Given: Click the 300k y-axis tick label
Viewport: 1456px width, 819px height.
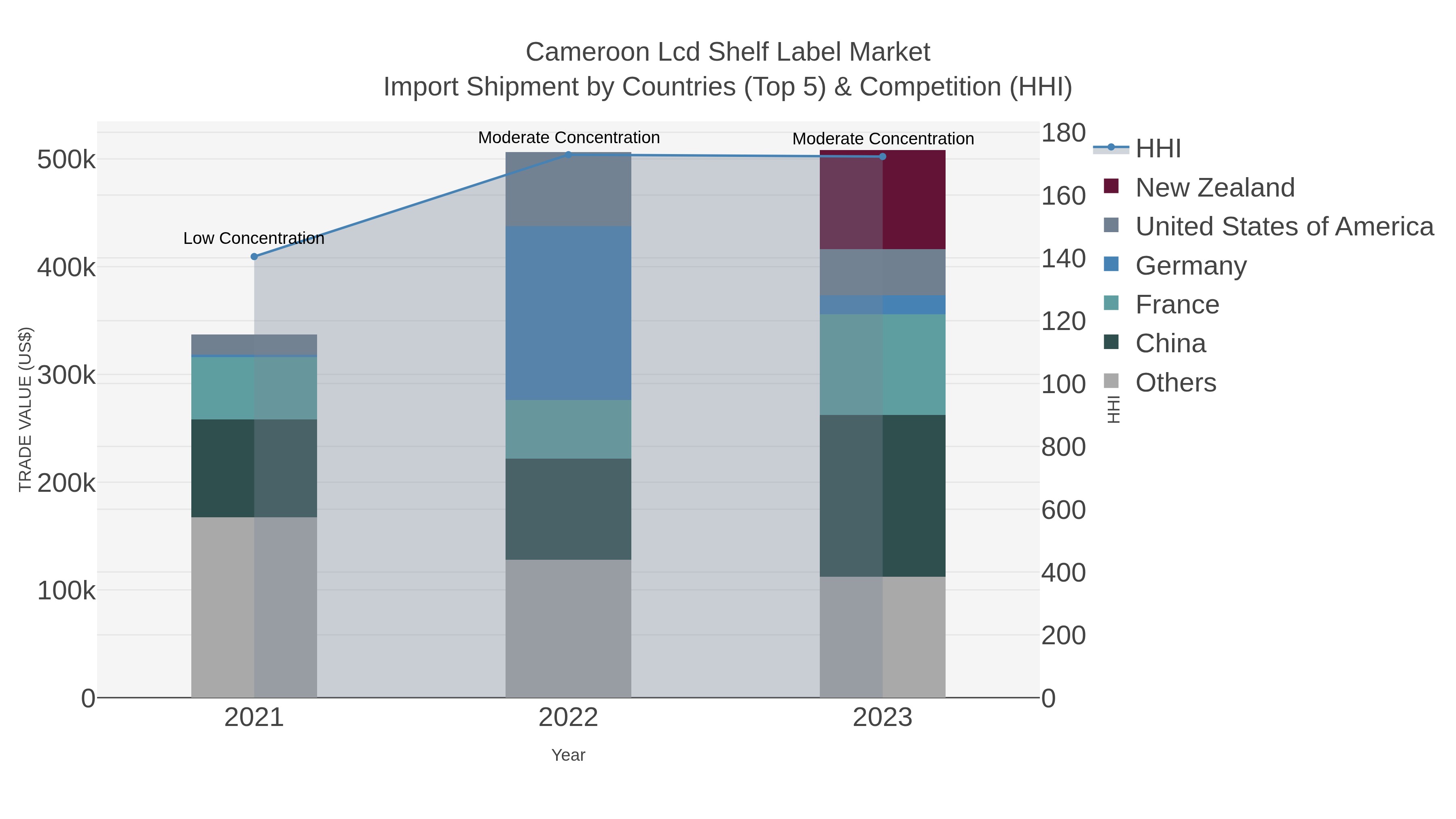Looking at the screenshot, I should click(x=66, y=375).
